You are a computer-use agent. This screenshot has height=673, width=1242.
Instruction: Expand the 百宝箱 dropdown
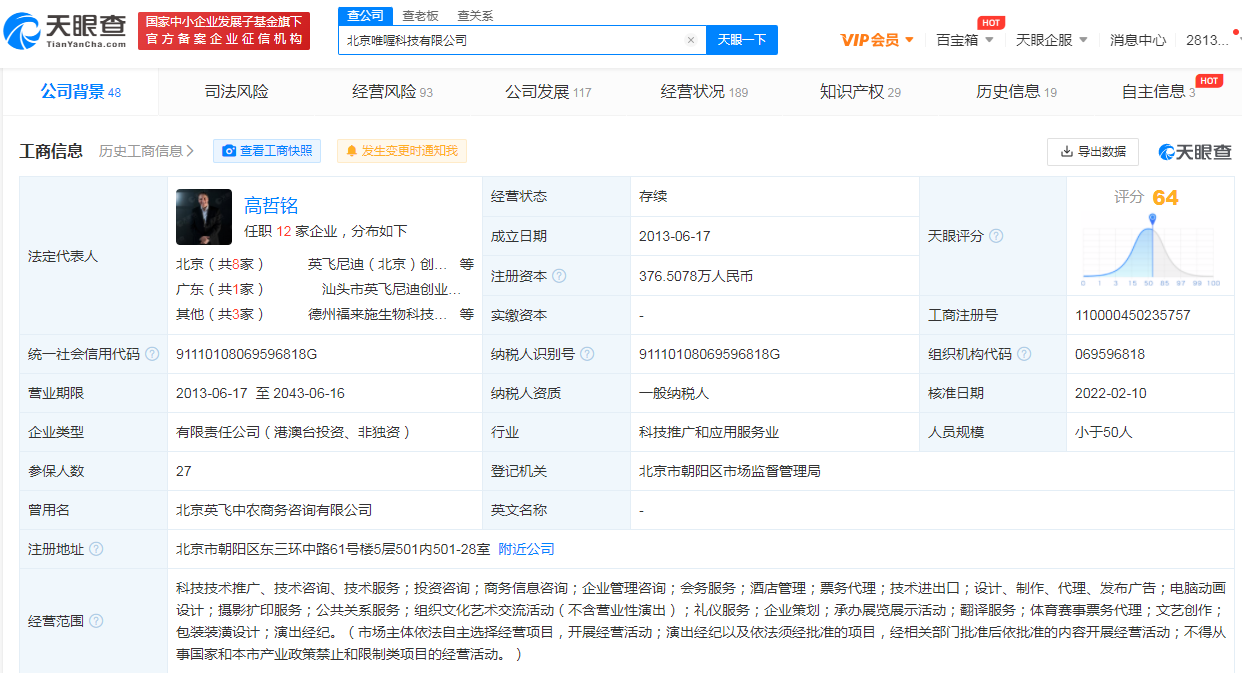click(x=963, y=39)
